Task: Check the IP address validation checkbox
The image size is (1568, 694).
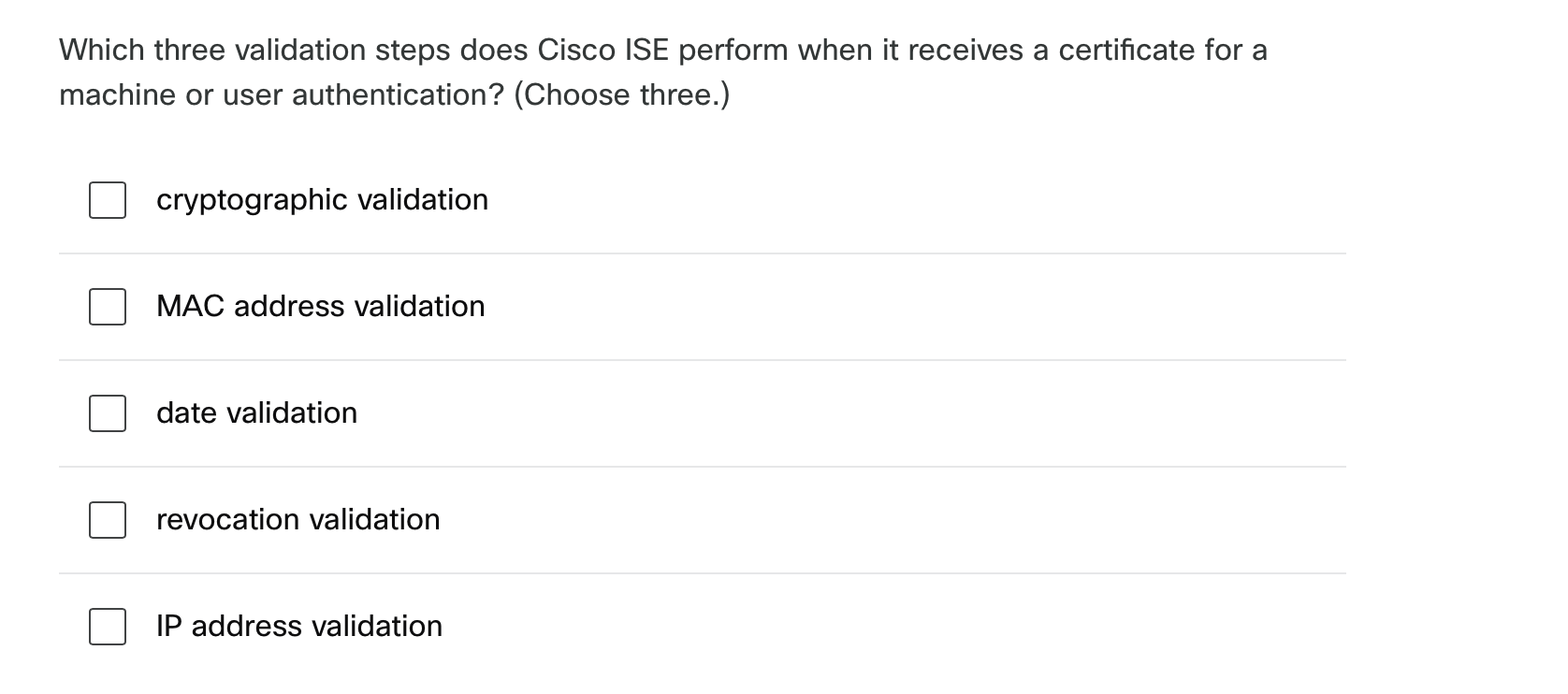Action: click(107, 627)
